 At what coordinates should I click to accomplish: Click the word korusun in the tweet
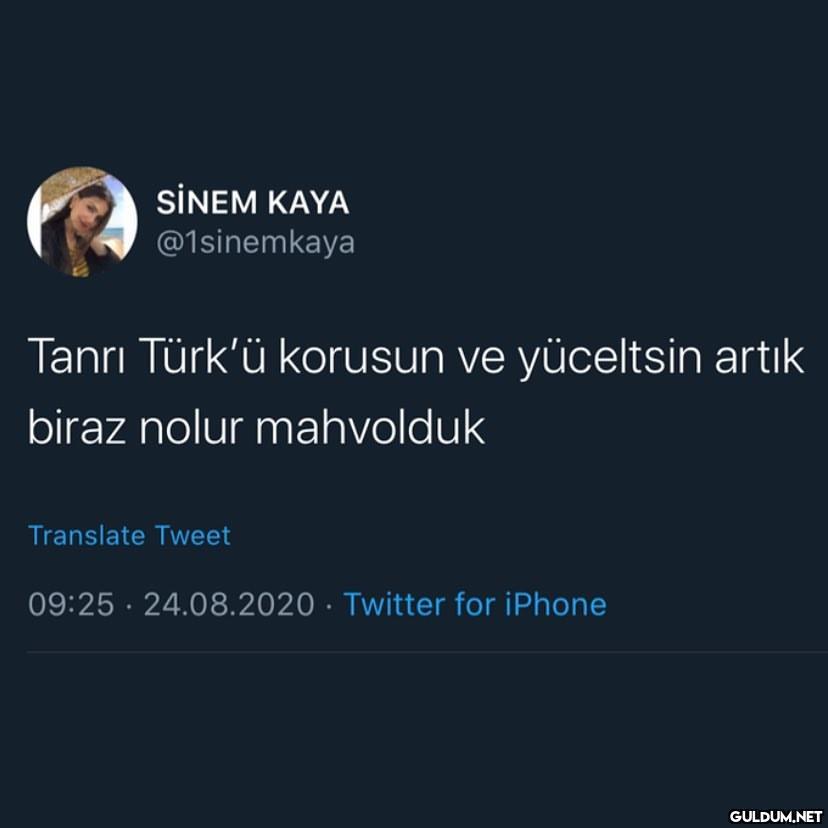(361, 356)
